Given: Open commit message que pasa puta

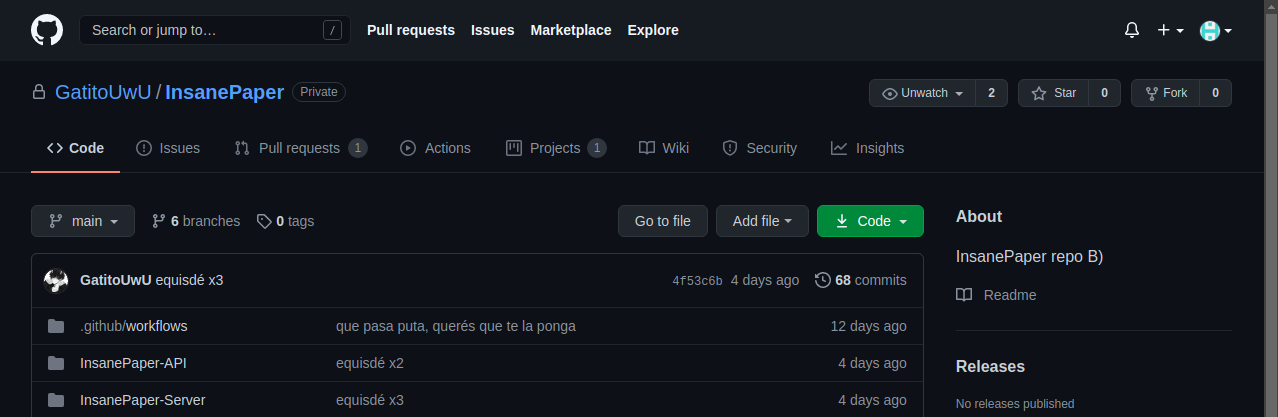Looking at the screenshot, I should tap(456, 326).
